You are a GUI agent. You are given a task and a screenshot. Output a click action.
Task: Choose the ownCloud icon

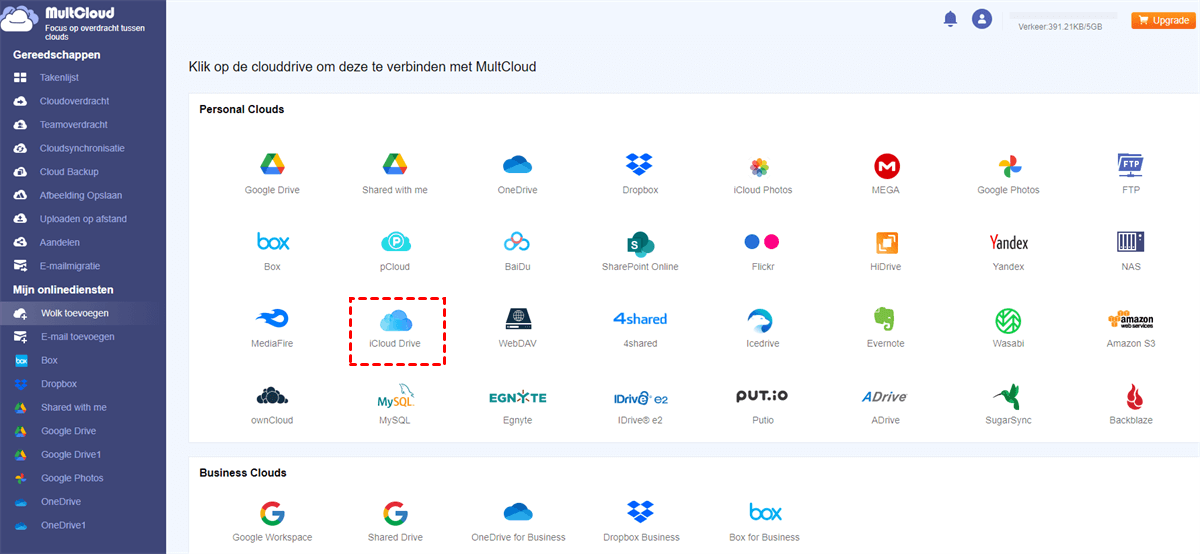coord(272,396)
